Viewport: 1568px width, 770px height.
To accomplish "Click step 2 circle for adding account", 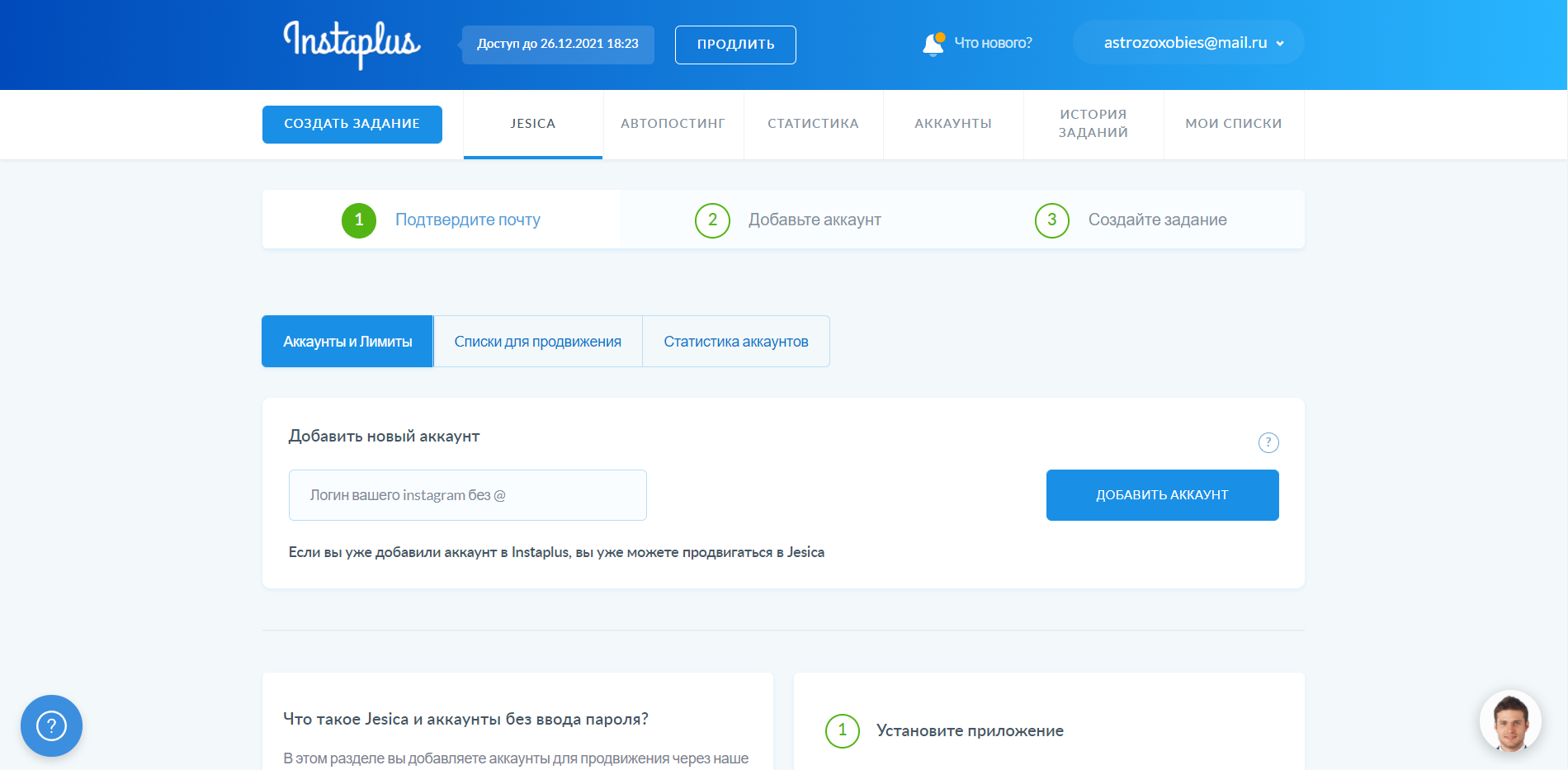I will (712, 220).
